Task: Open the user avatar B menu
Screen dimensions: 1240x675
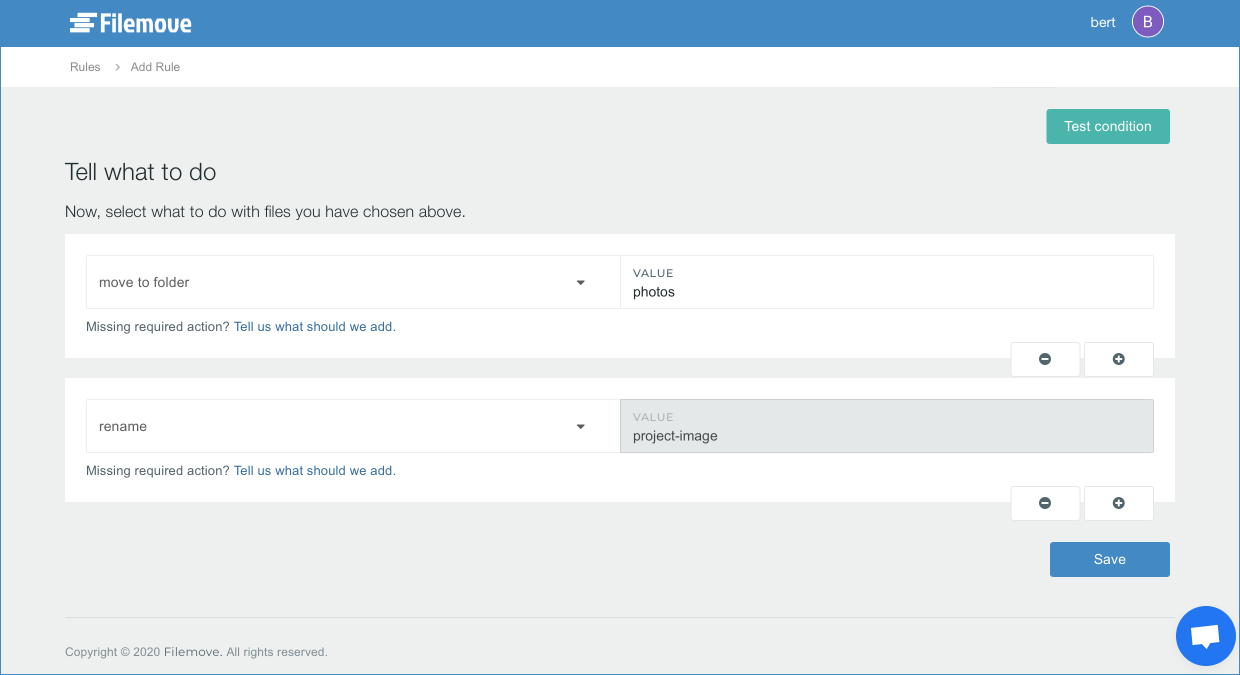Action: click(1148, 22)
